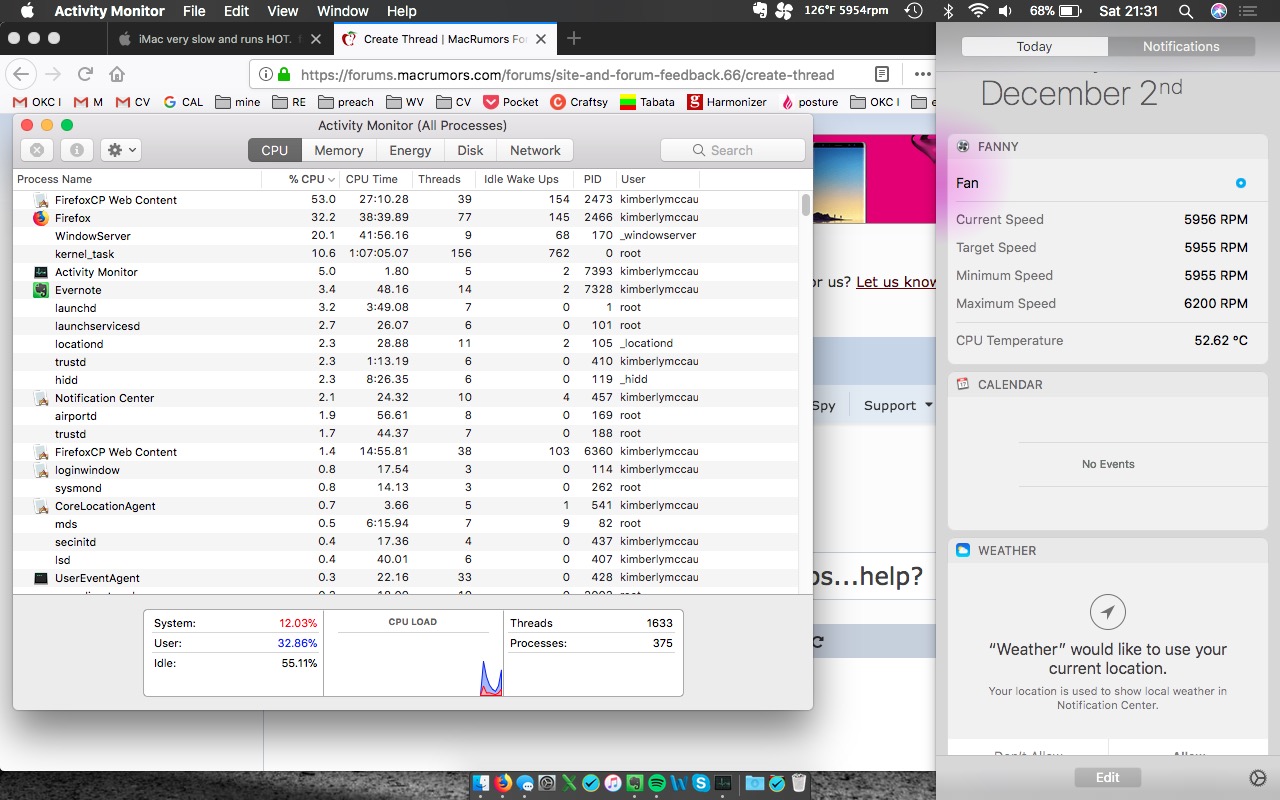The image size is (1280, 800).
Task: Switch Notification Center to Today view
Action: click(1034, 46)
